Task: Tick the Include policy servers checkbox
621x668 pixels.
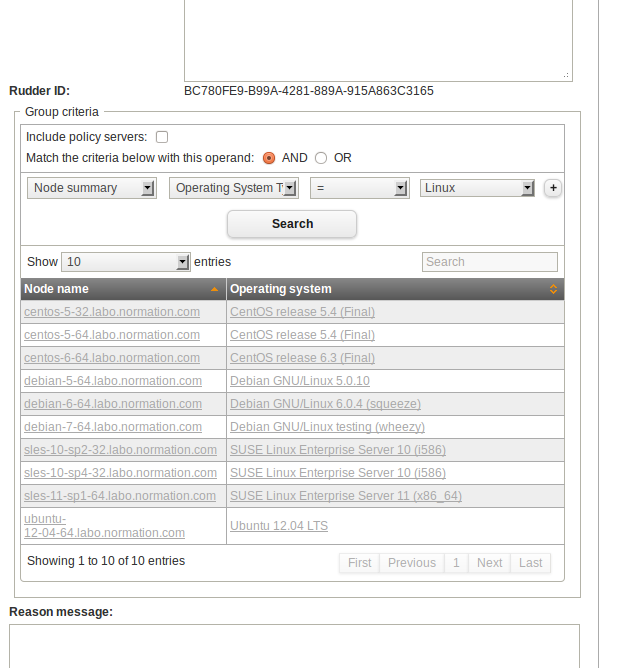Action: pyautogui.click(x=162, y=137)
